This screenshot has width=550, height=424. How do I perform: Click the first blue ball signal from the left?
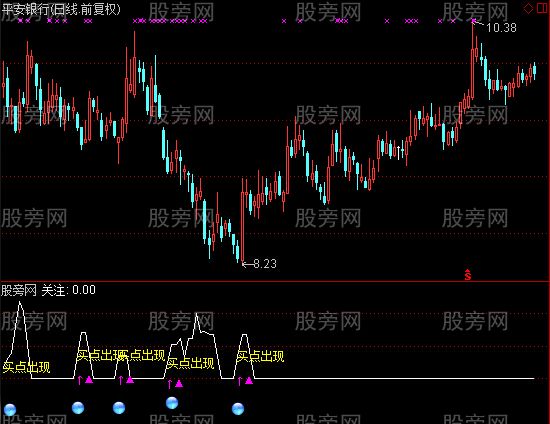pos(10,410)
